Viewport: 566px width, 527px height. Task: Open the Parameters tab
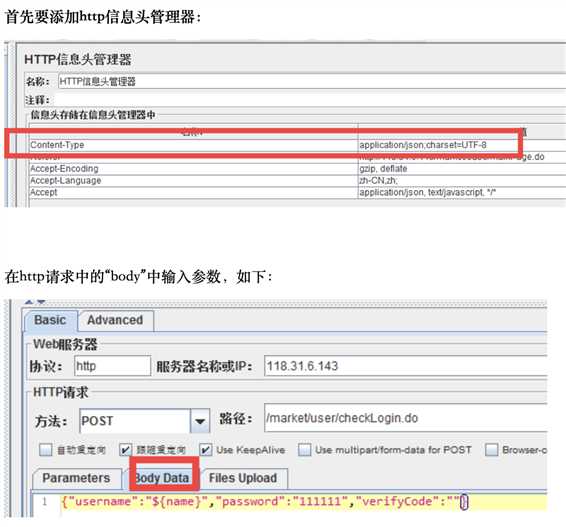(77, 478)
